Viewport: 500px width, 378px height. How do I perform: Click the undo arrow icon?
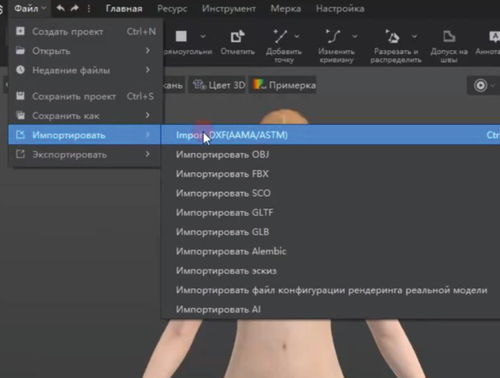[x=60, y=8]
